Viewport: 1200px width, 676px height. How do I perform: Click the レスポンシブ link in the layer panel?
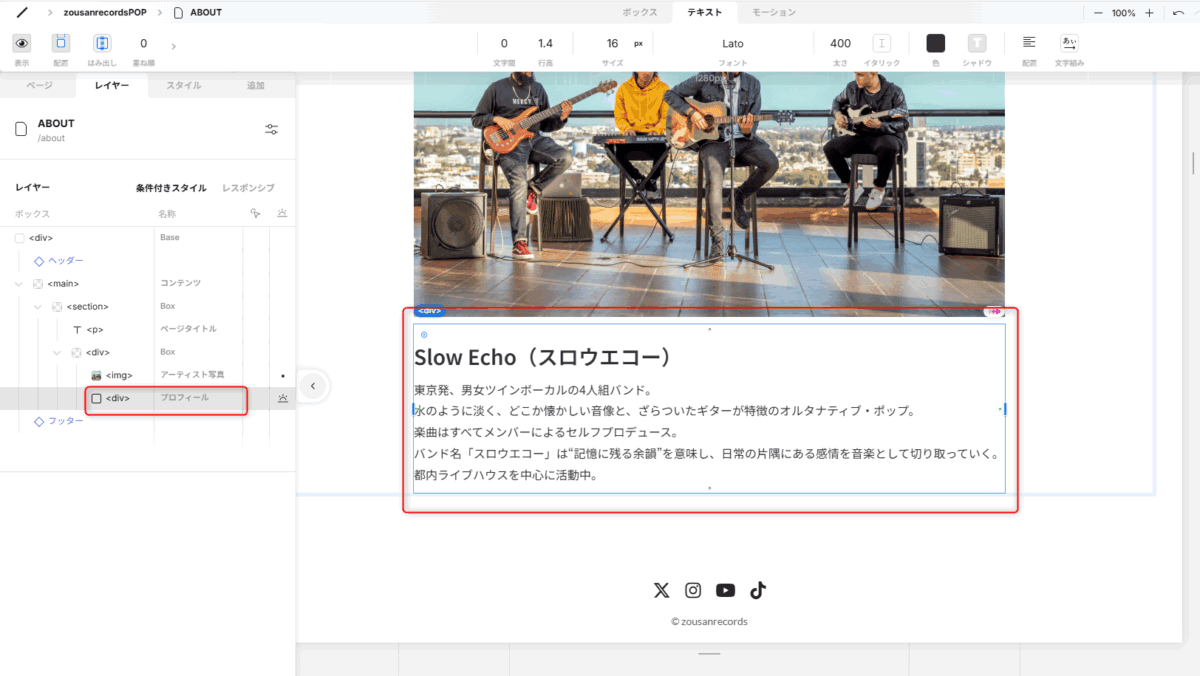[248, 188]
